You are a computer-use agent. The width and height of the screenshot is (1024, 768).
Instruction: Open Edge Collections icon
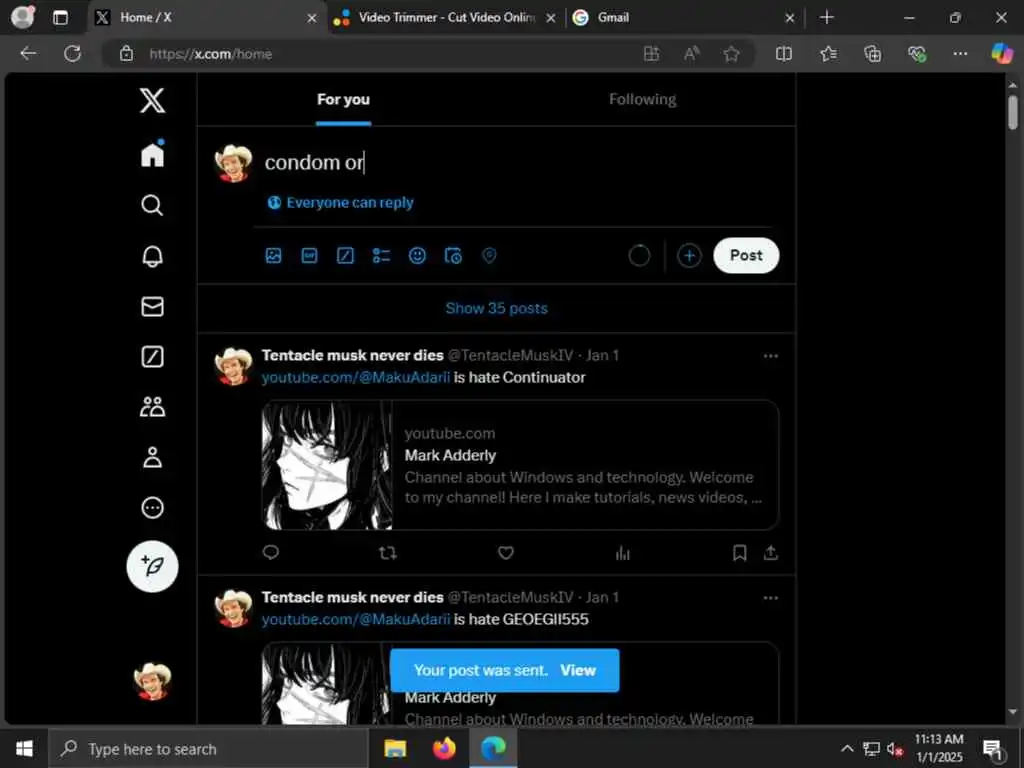[872, 54]
